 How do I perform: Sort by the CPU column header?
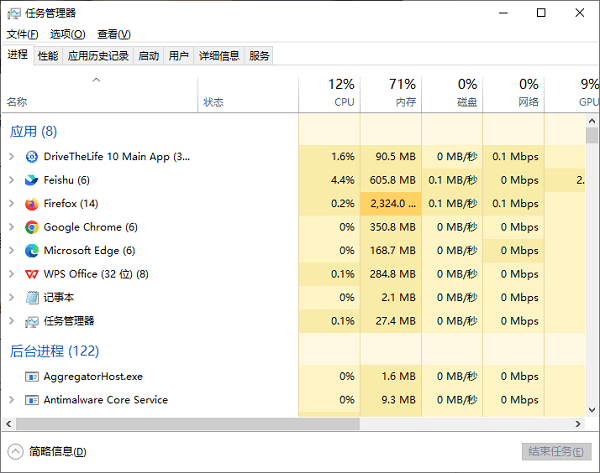tap(329, 95)
